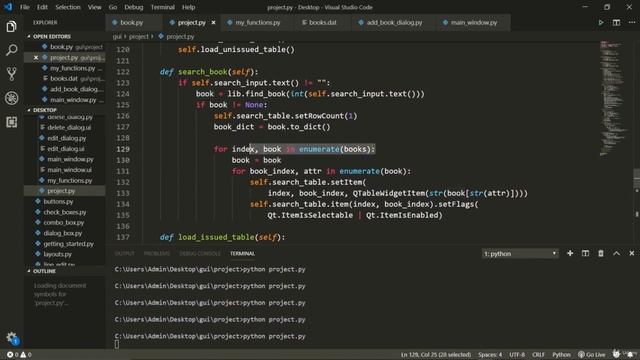Open the Edit menu
The height and width of the screenshot is (360, 640).
pyautogui.click(x=42, y=7)
